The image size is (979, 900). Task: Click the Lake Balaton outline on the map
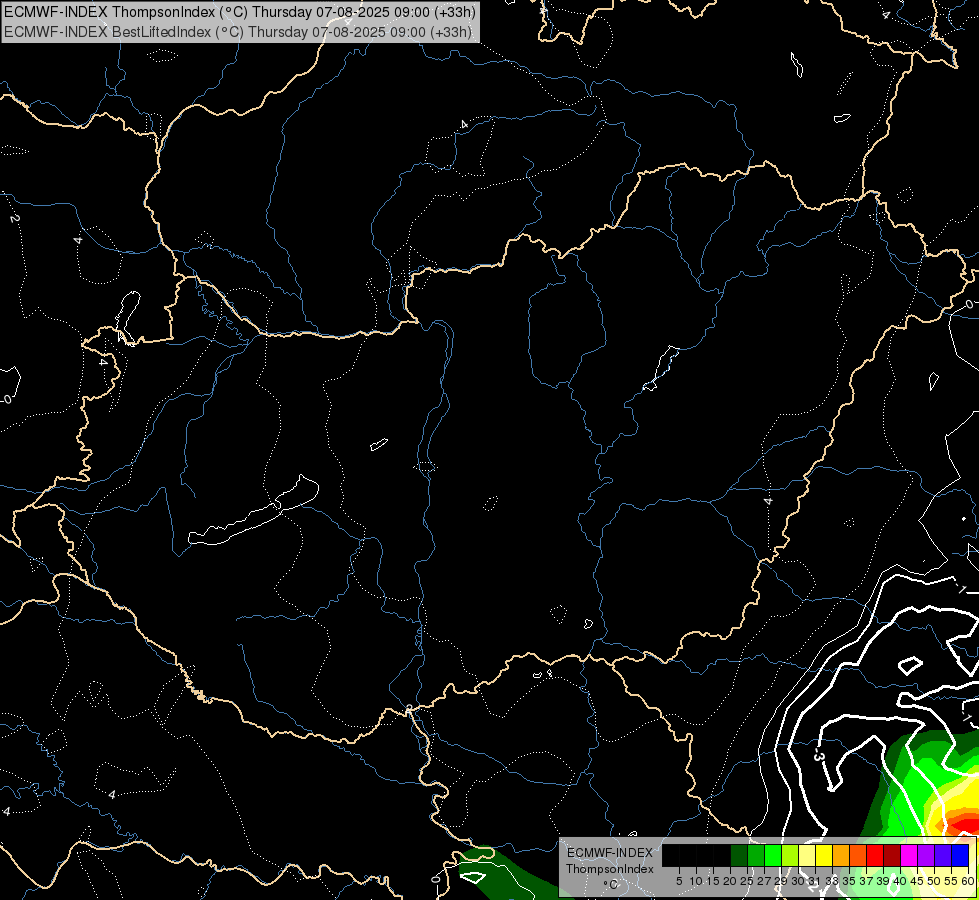(x=254, y=512)
